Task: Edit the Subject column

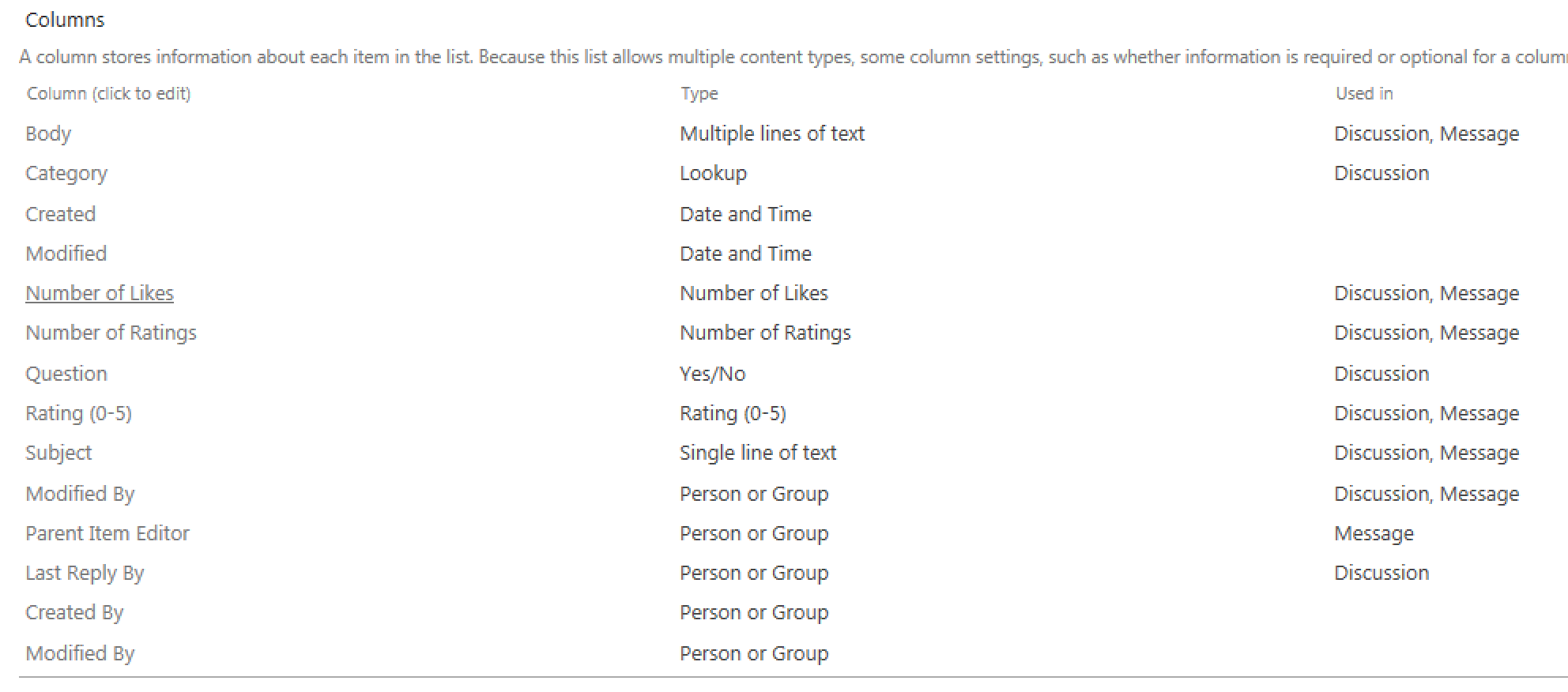Action: pos(58,453)
